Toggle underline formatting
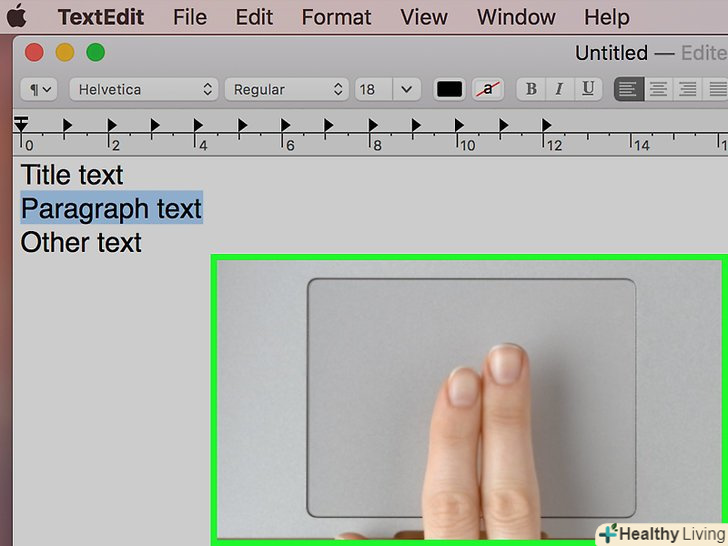 (x=588, y=89)
